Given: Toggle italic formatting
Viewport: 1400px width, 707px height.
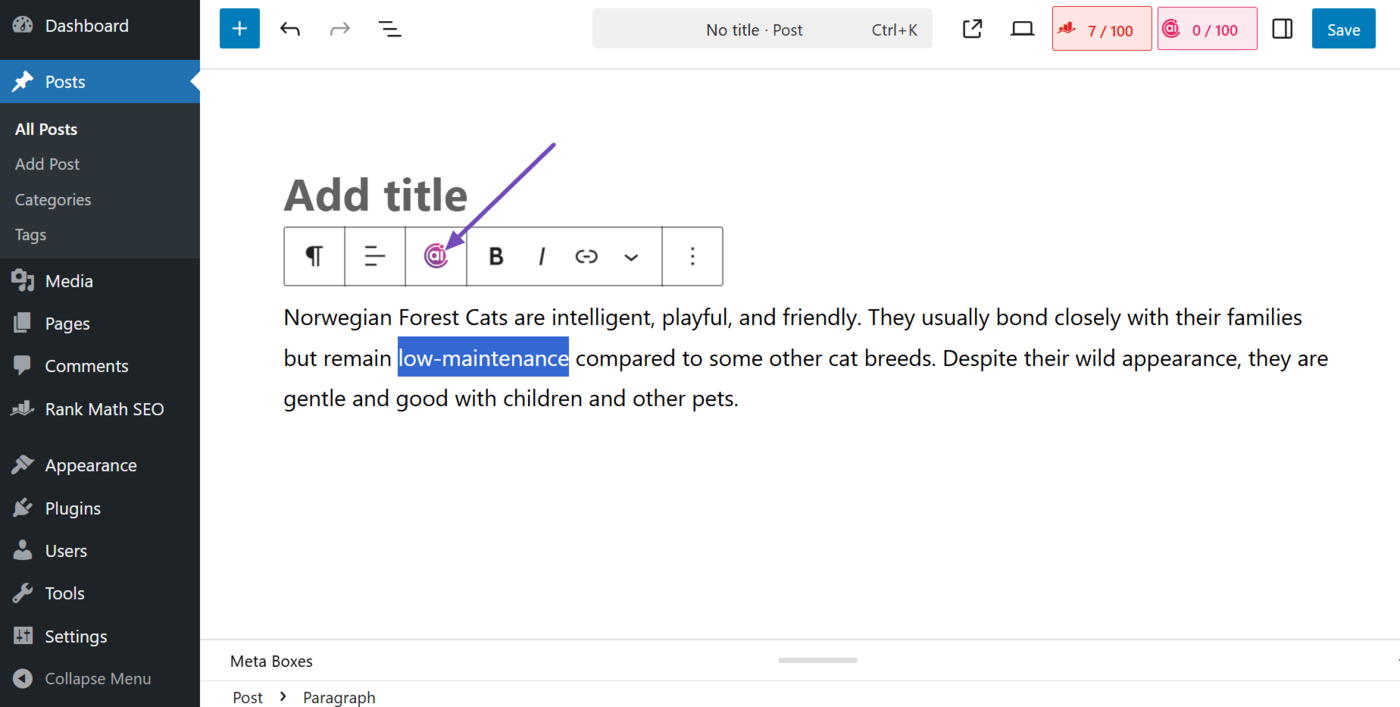Looking at the screenshot, I should click(x=541, y=256).
